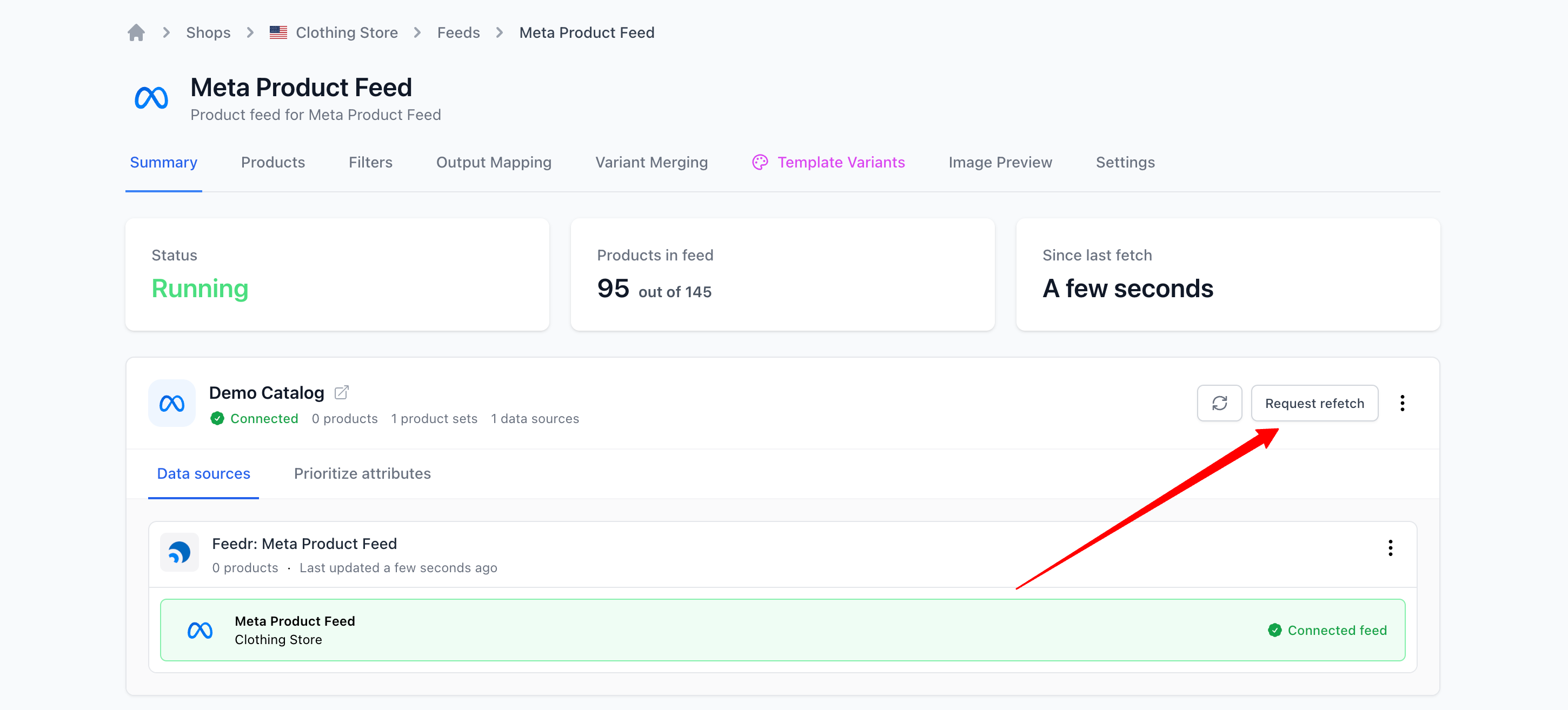
Task: Click 'Last updated a few seconds ago' text
Action: pos(398,568)
